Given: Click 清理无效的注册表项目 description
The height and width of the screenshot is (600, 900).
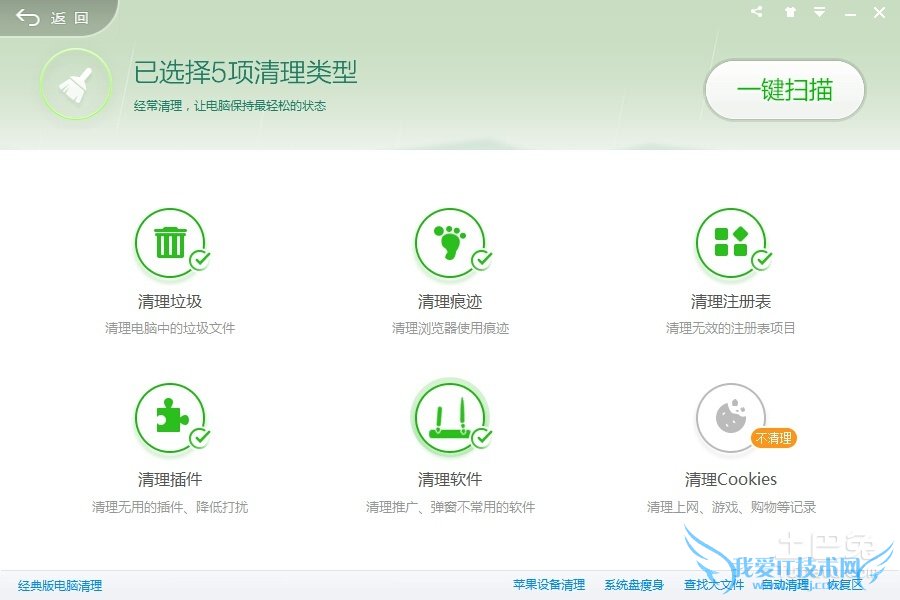Looking at the screenshot, I should pyautogui.click(x=730, y=328).
